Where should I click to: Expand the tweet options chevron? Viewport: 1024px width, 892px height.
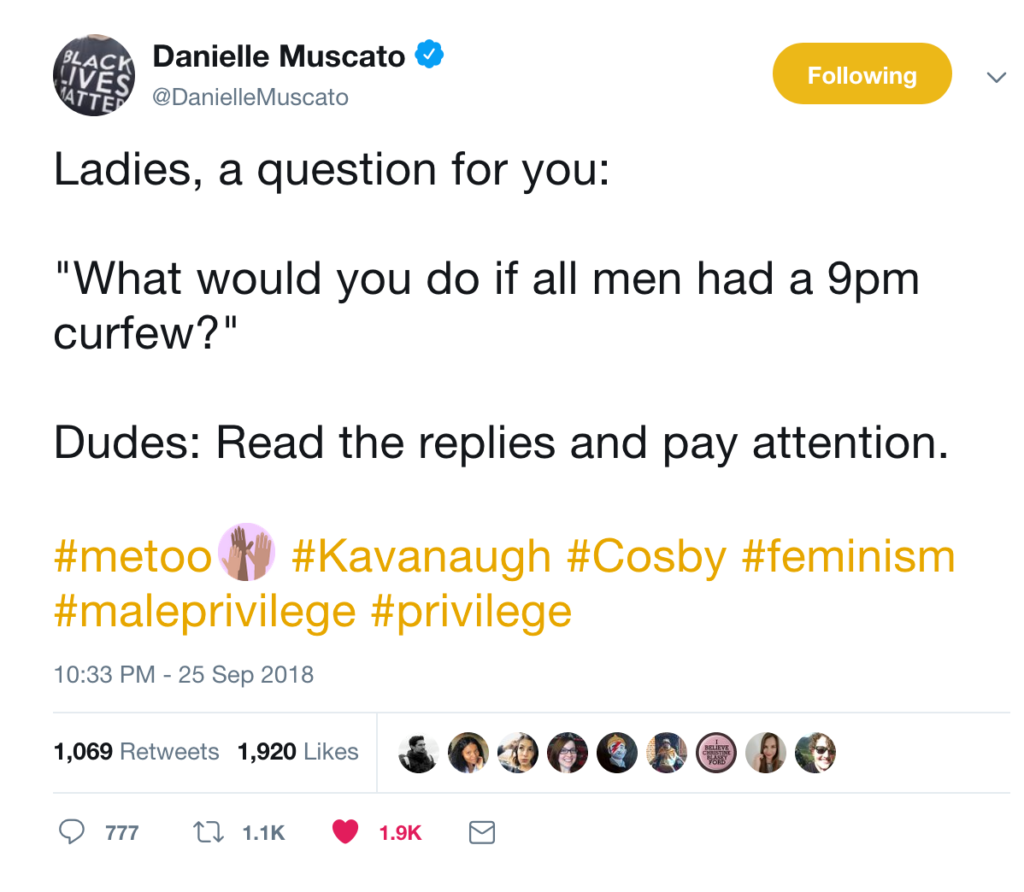(x=997, y=78)
